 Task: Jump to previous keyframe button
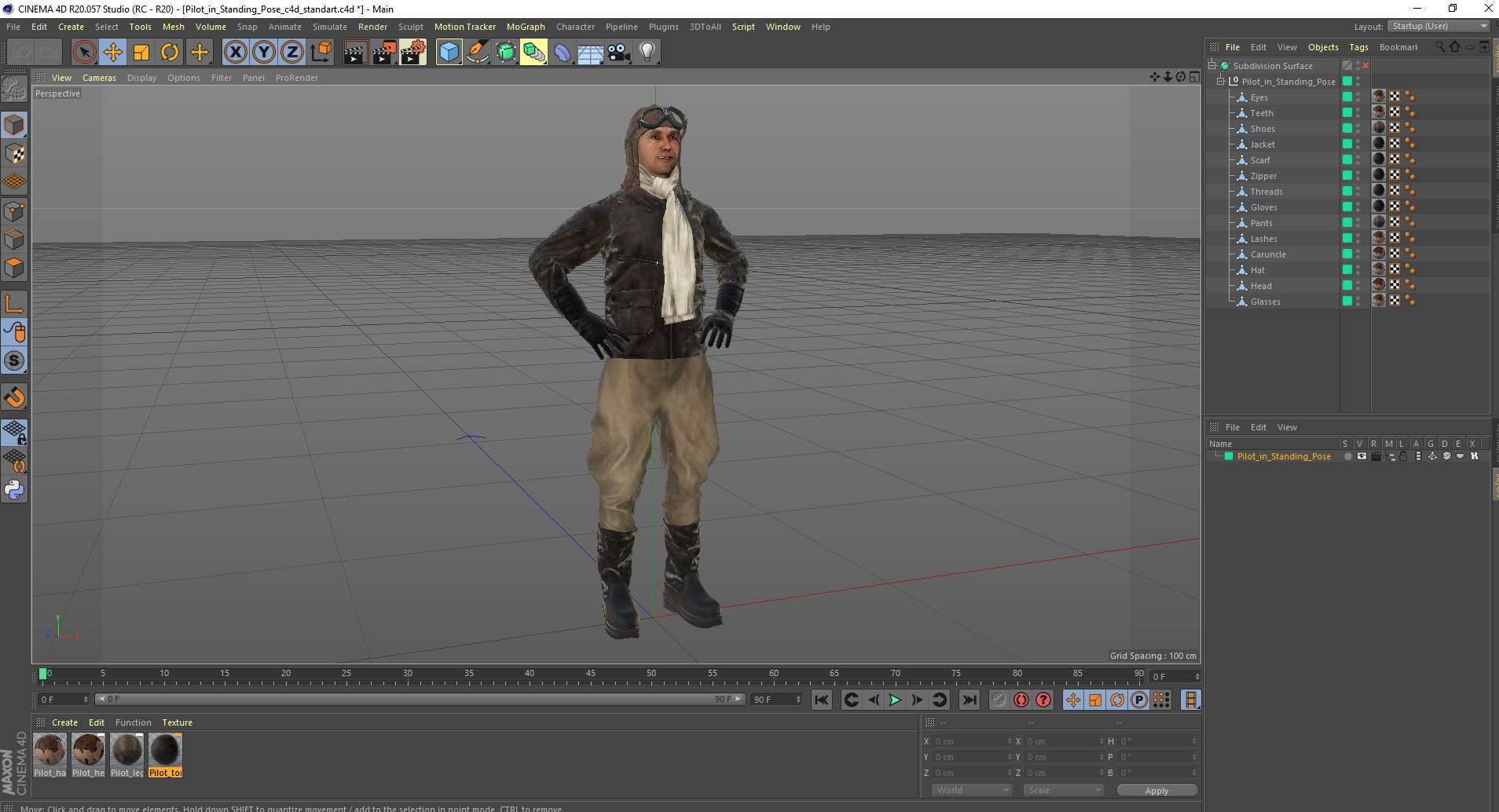(x=851, y=700)
